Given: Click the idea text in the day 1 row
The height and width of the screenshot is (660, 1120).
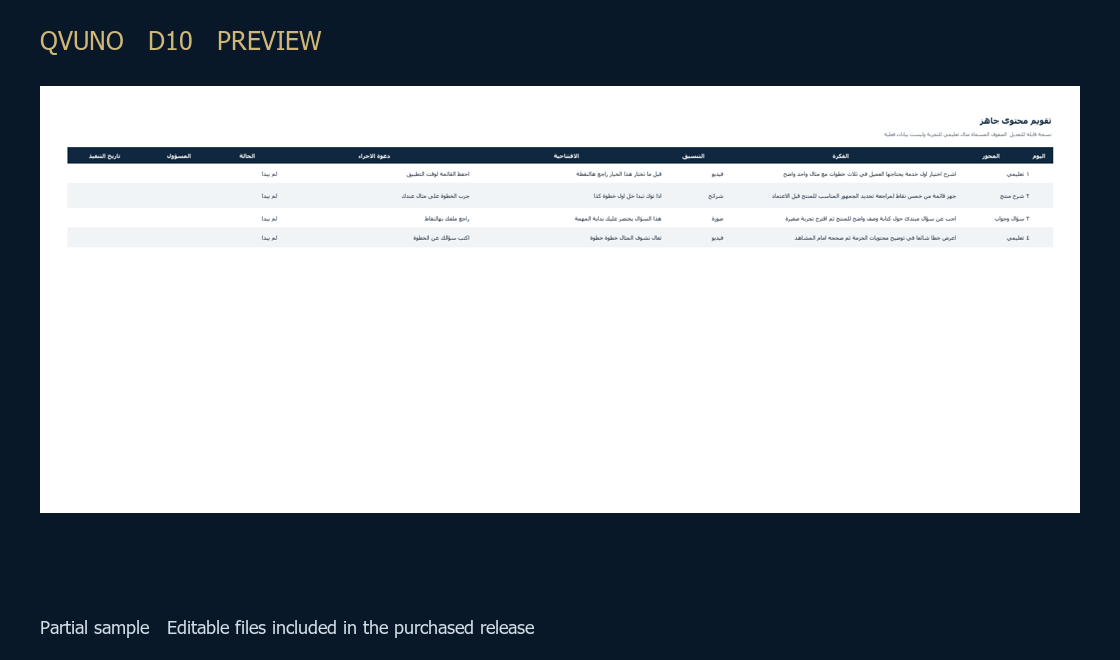Looking at the screenshot, I should (869, 174).
